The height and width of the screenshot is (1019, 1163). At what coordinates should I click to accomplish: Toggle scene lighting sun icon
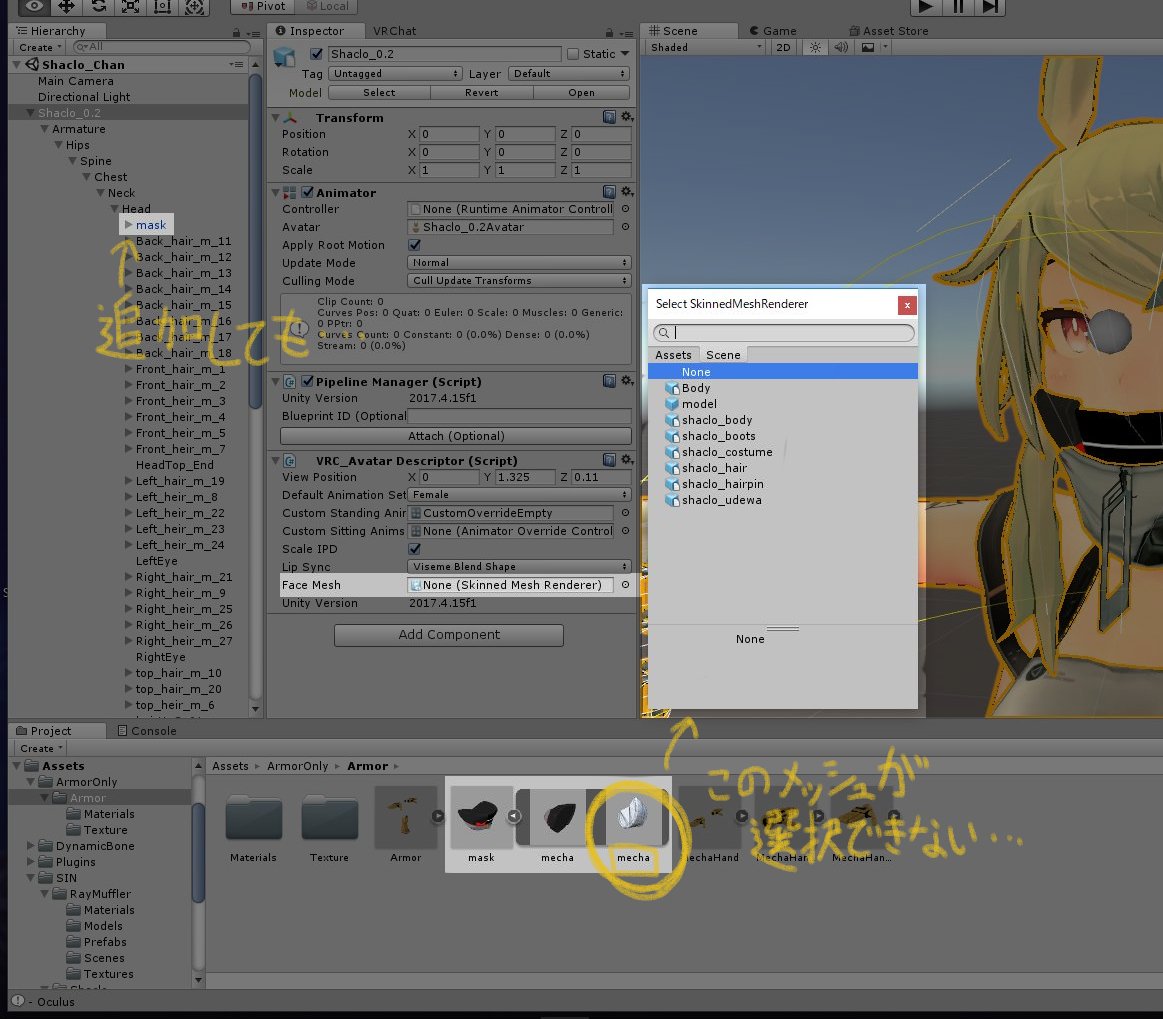815,47
